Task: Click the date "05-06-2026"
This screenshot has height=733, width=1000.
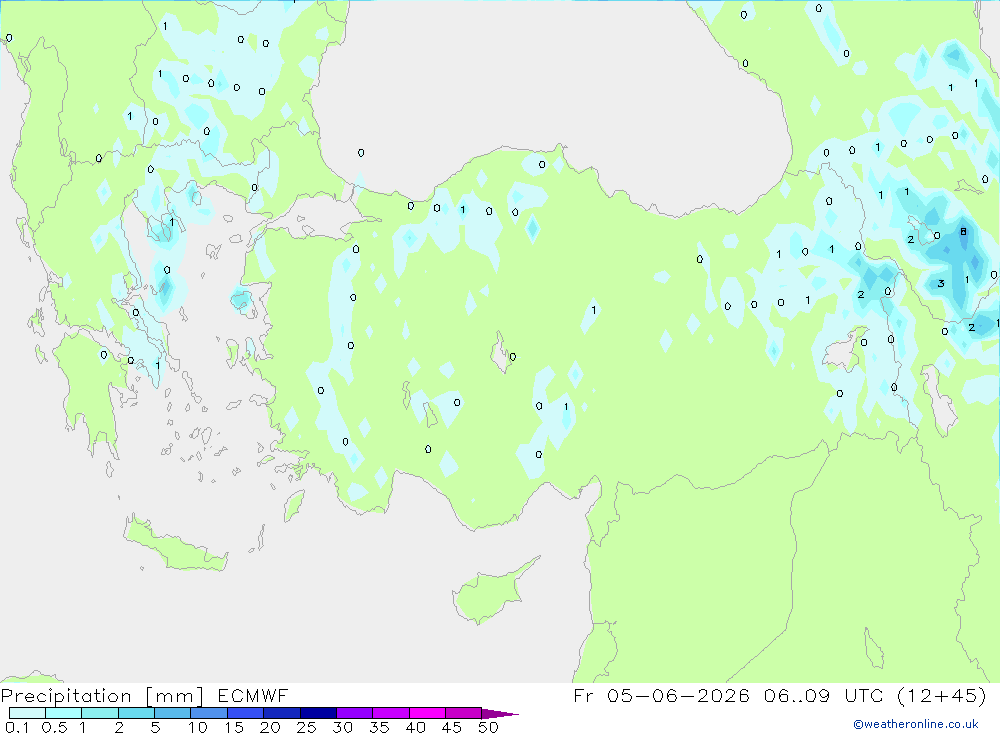Action: pos(678,695)
